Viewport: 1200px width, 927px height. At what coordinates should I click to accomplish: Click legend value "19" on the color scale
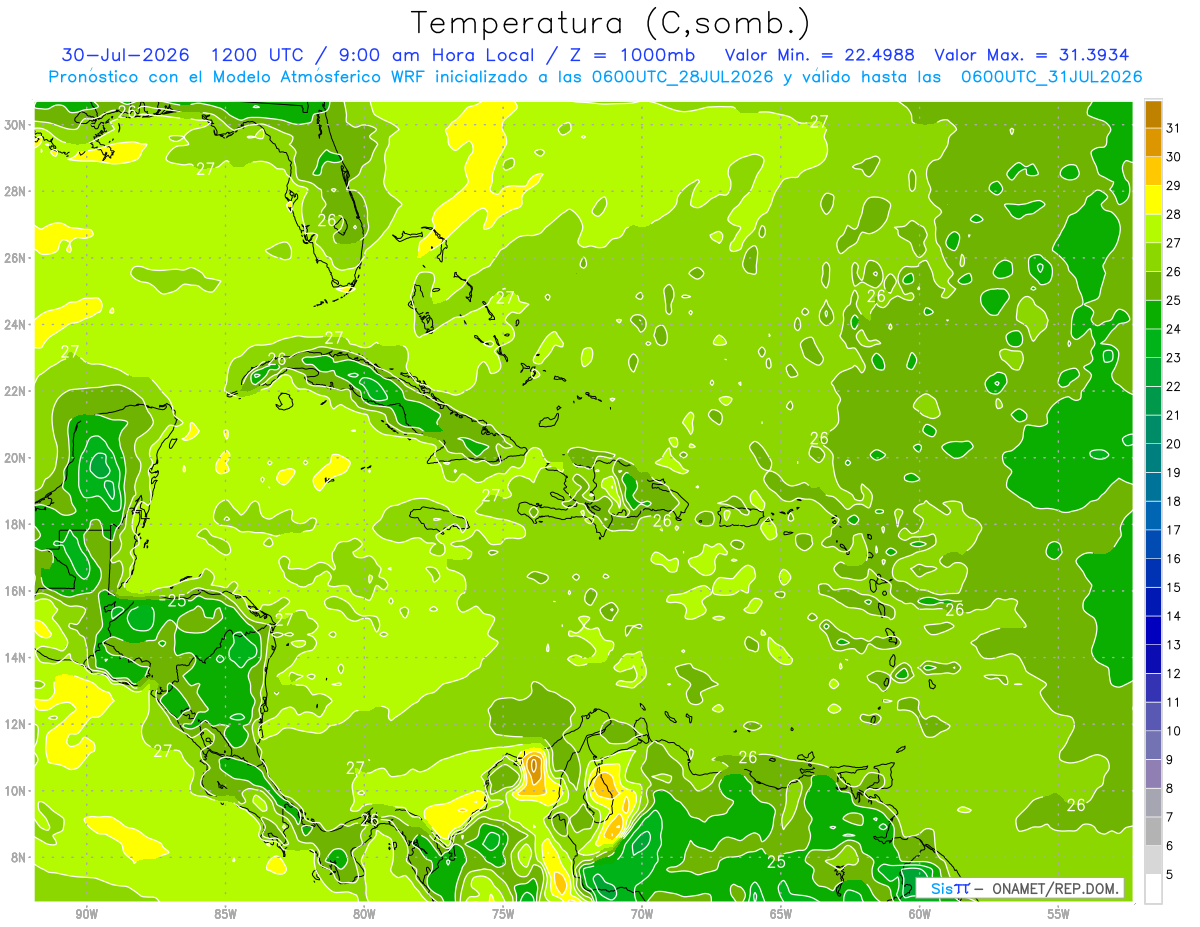tap(1173, 472)
